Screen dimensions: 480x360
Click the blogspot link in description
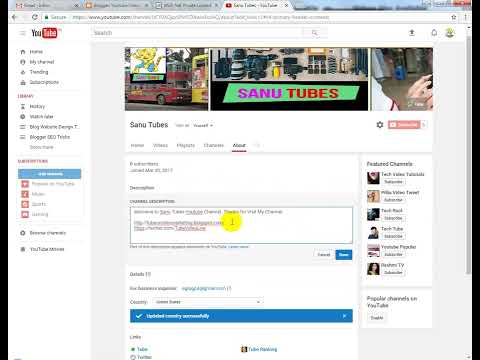[x=179, y=222]
